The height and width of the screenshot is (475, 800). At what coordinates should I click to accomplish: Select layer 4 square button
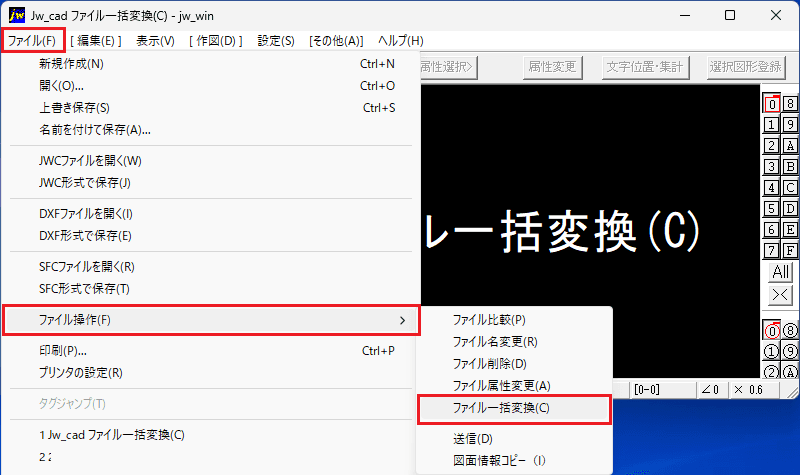(771, 187)
